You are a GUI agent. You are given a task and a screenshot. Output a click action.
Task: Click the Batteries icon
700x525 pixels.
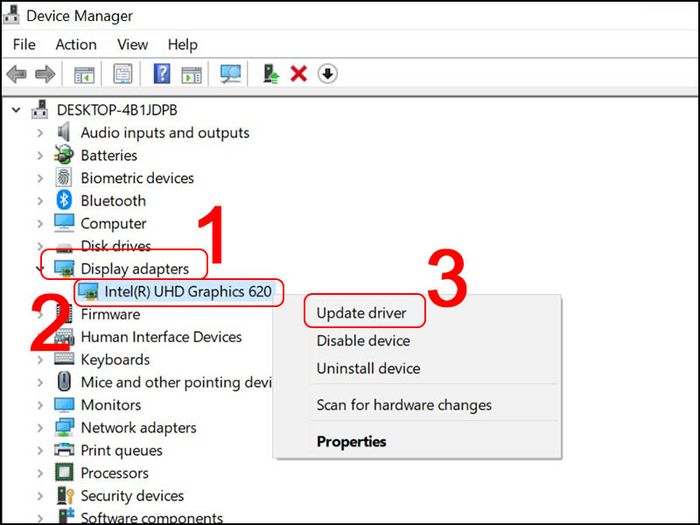[64, 155]
